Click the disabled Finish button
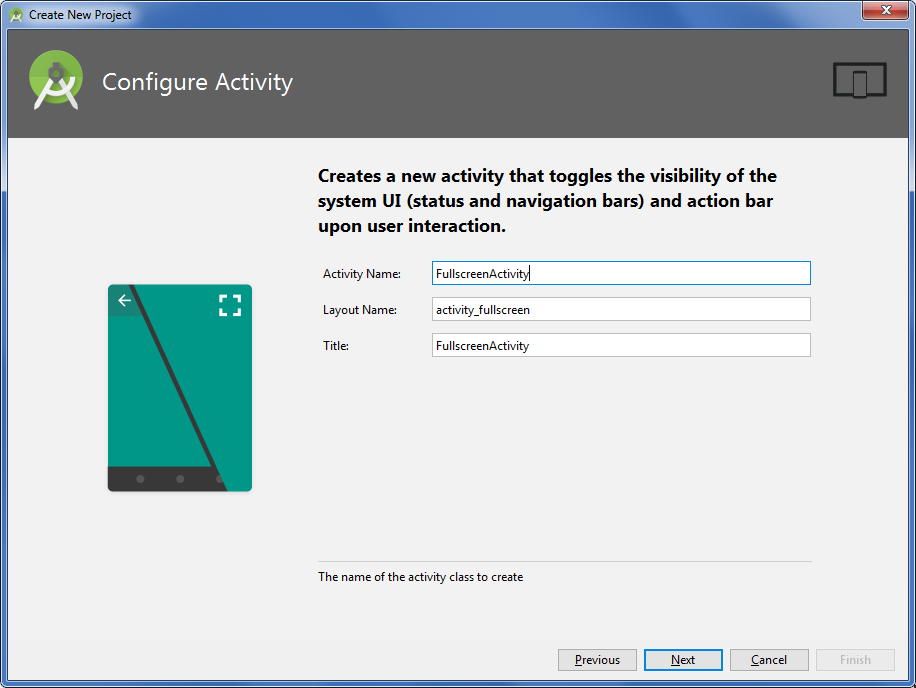 tap(855, 660)
